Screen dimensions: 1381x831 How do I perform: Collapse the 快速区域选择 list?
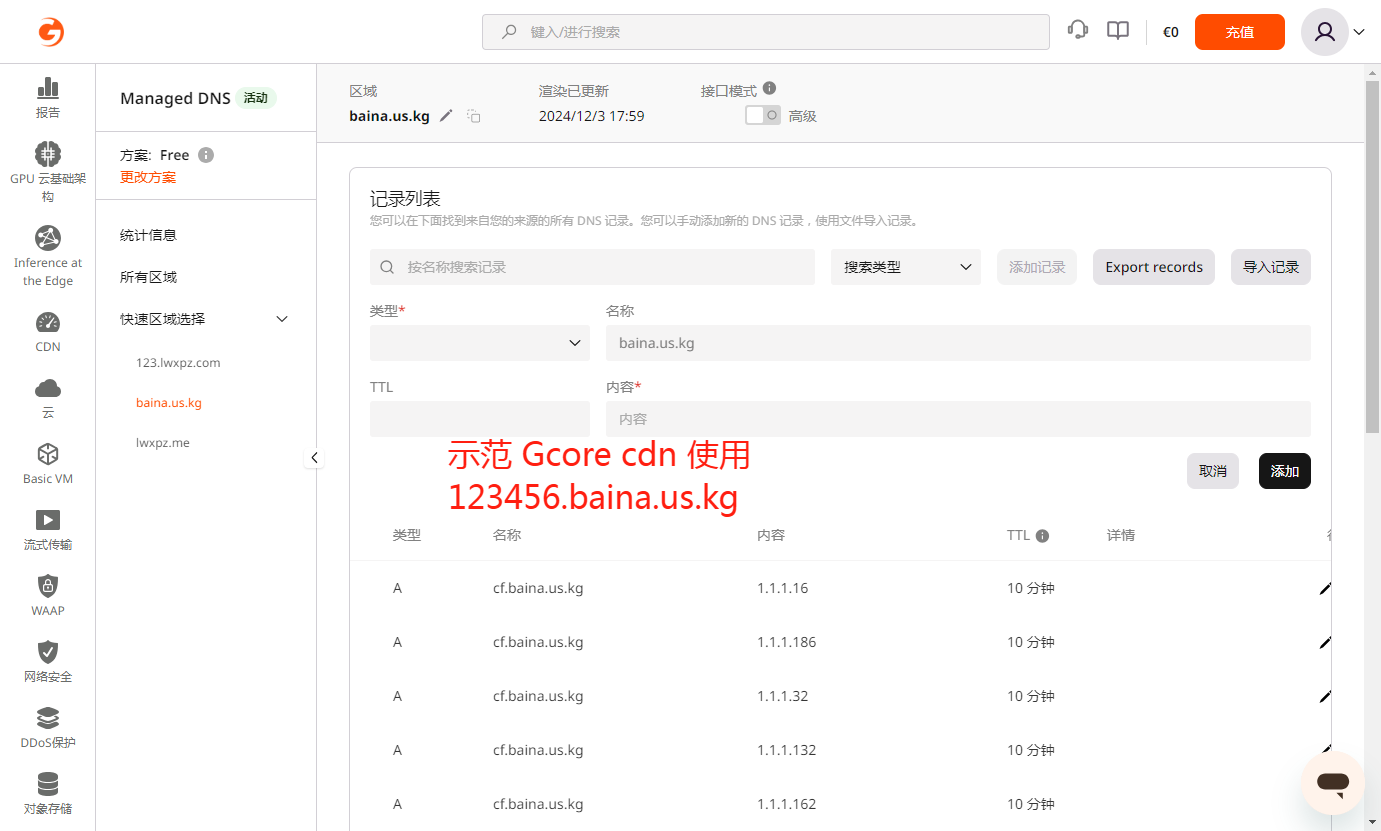[x=282, y=319]
